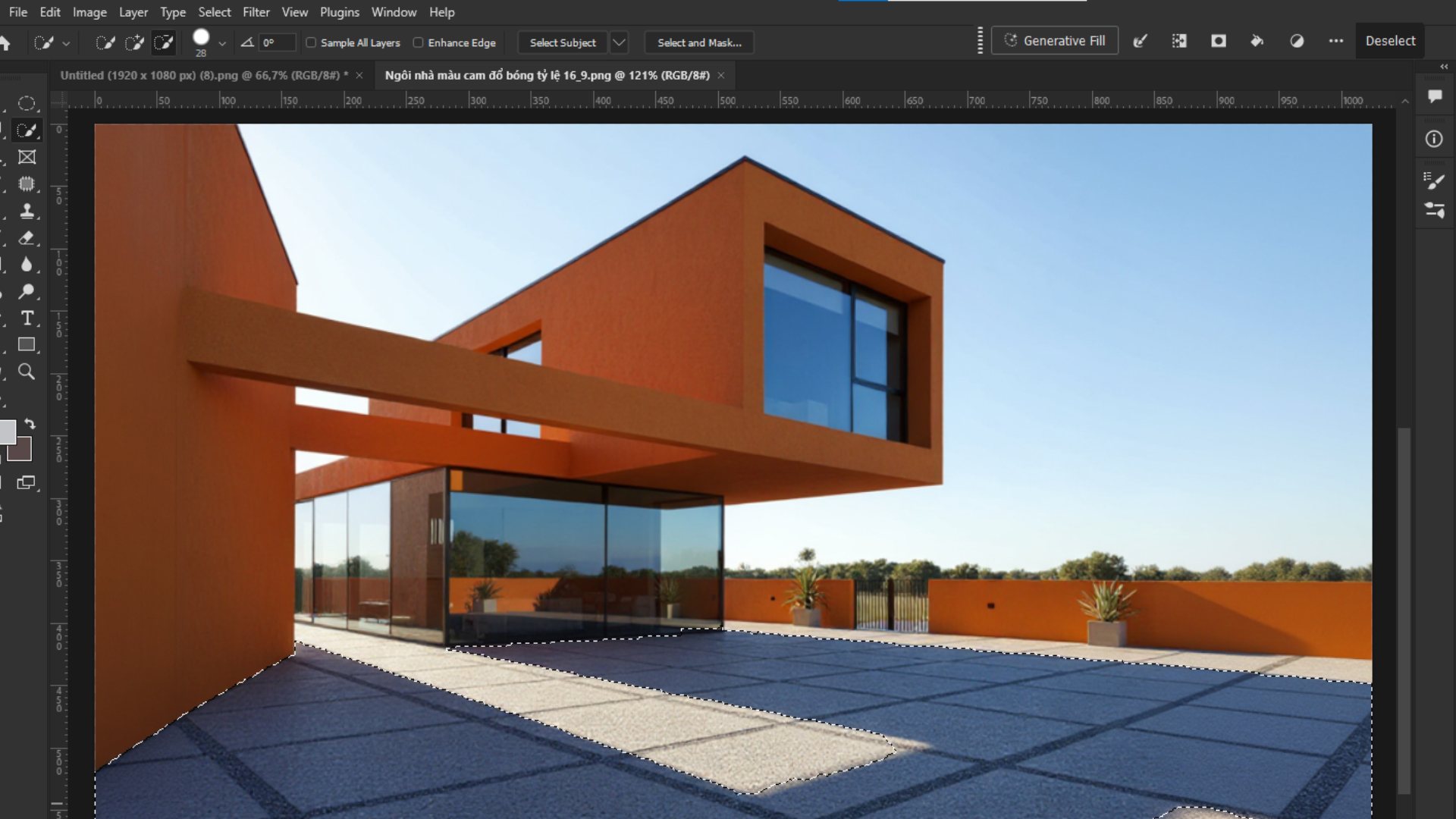This screenshot has width=1456, height=819.
Task: Open the Brush Settings panel icon
Action: coord(1434,180)
